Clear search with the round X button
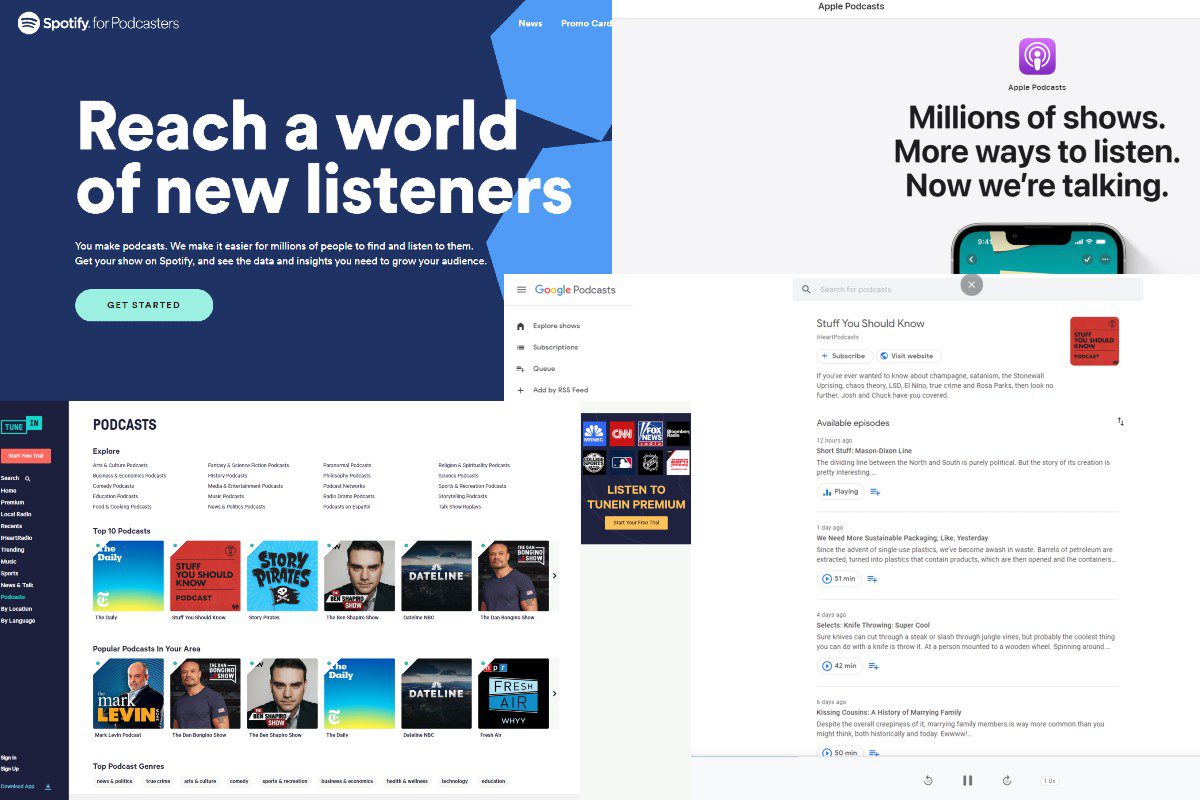 pos(971,285)
